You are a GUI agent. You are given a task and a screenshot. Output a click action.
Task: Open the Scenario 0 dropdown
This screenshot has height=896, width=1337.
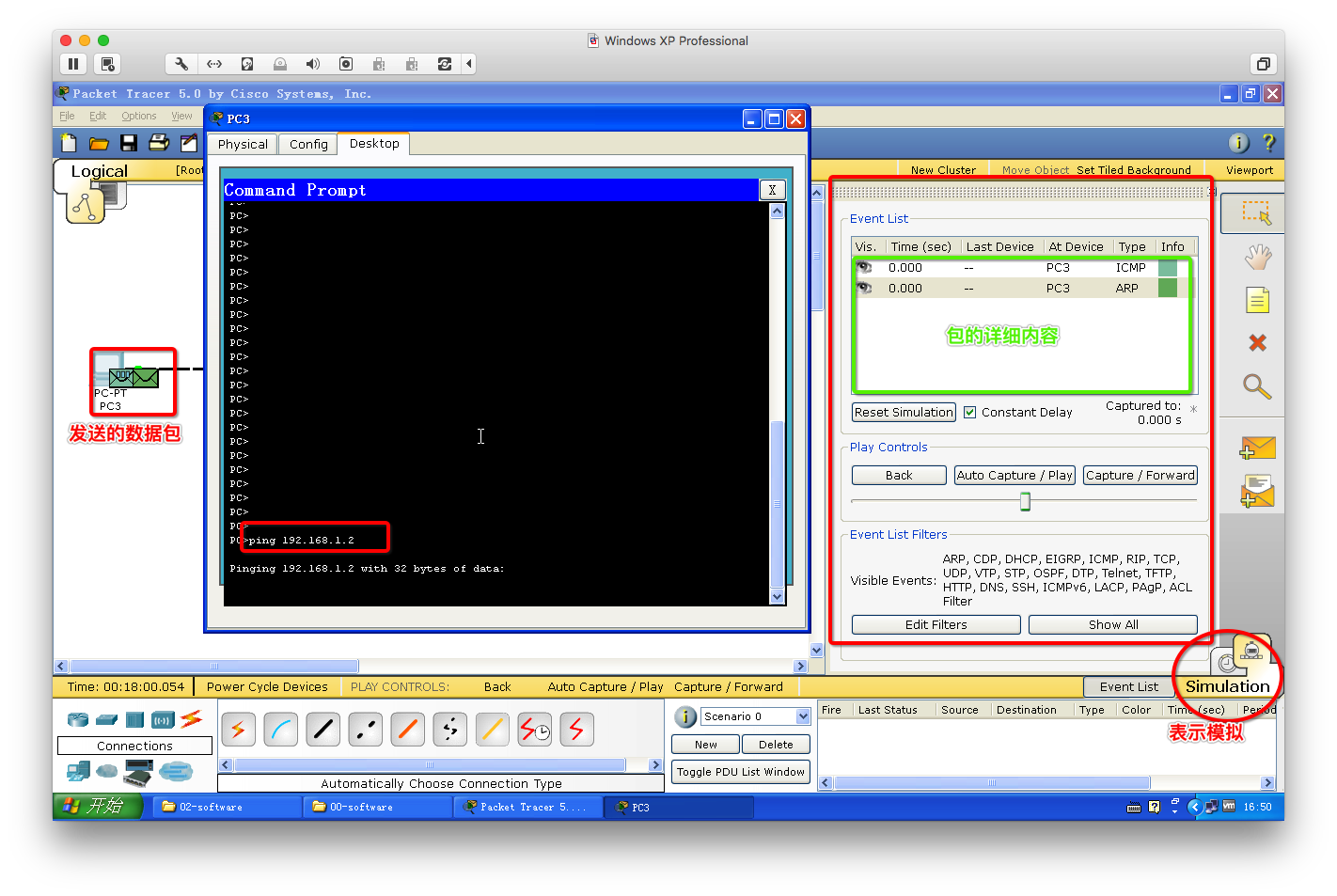coord(802,716)
